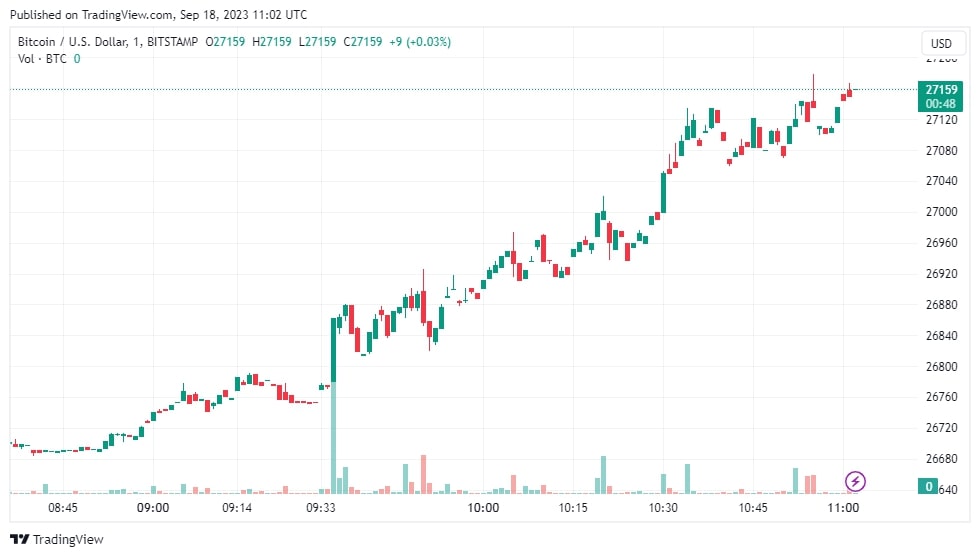This screenshot has width=980, height=557.
Task: Click the 10:00 time axis label
Action: [x=483, y=508]
